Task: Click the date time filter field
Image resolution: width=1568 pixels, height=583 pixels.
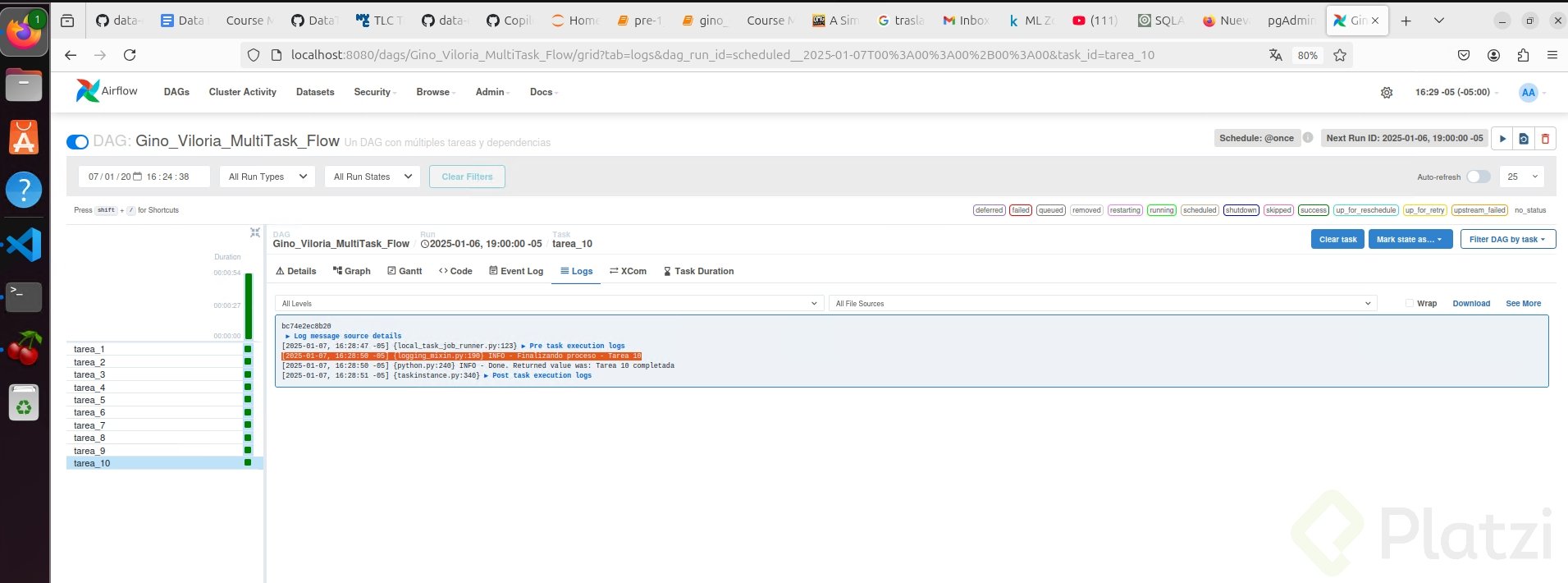Action: (x=144, y=177)
